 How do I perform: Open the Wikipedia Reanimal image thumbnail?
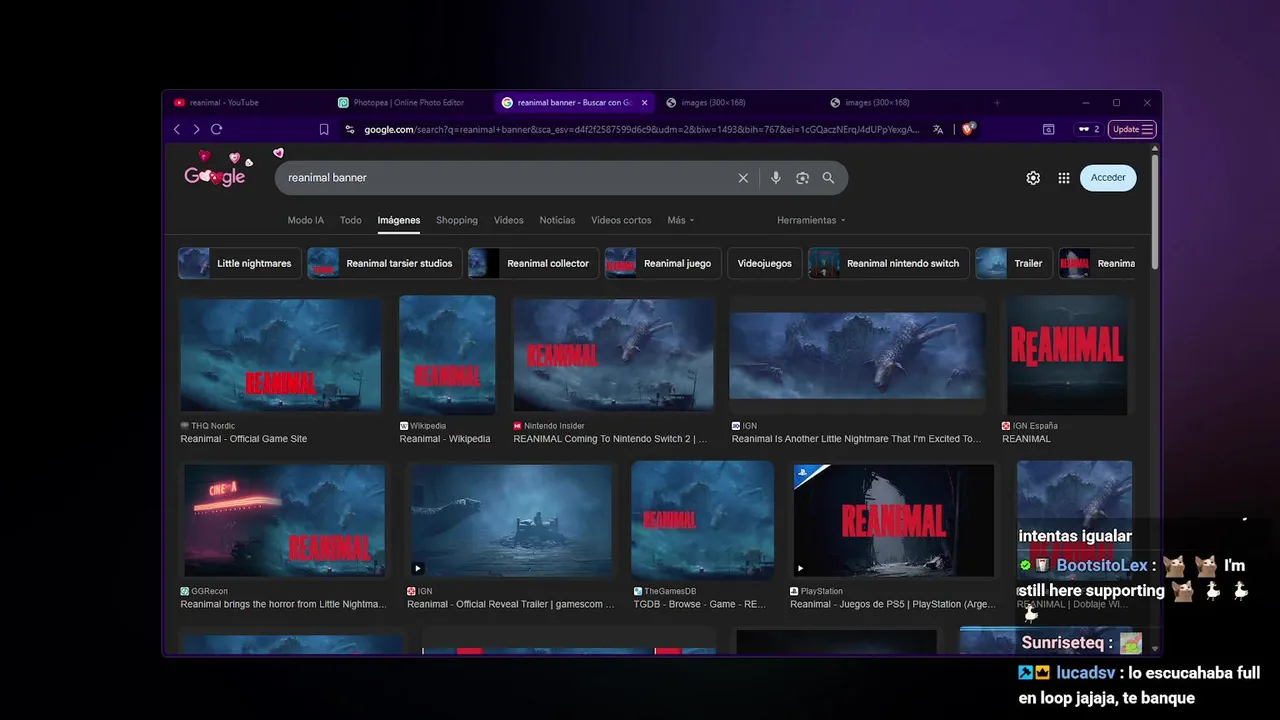[447, 355]
